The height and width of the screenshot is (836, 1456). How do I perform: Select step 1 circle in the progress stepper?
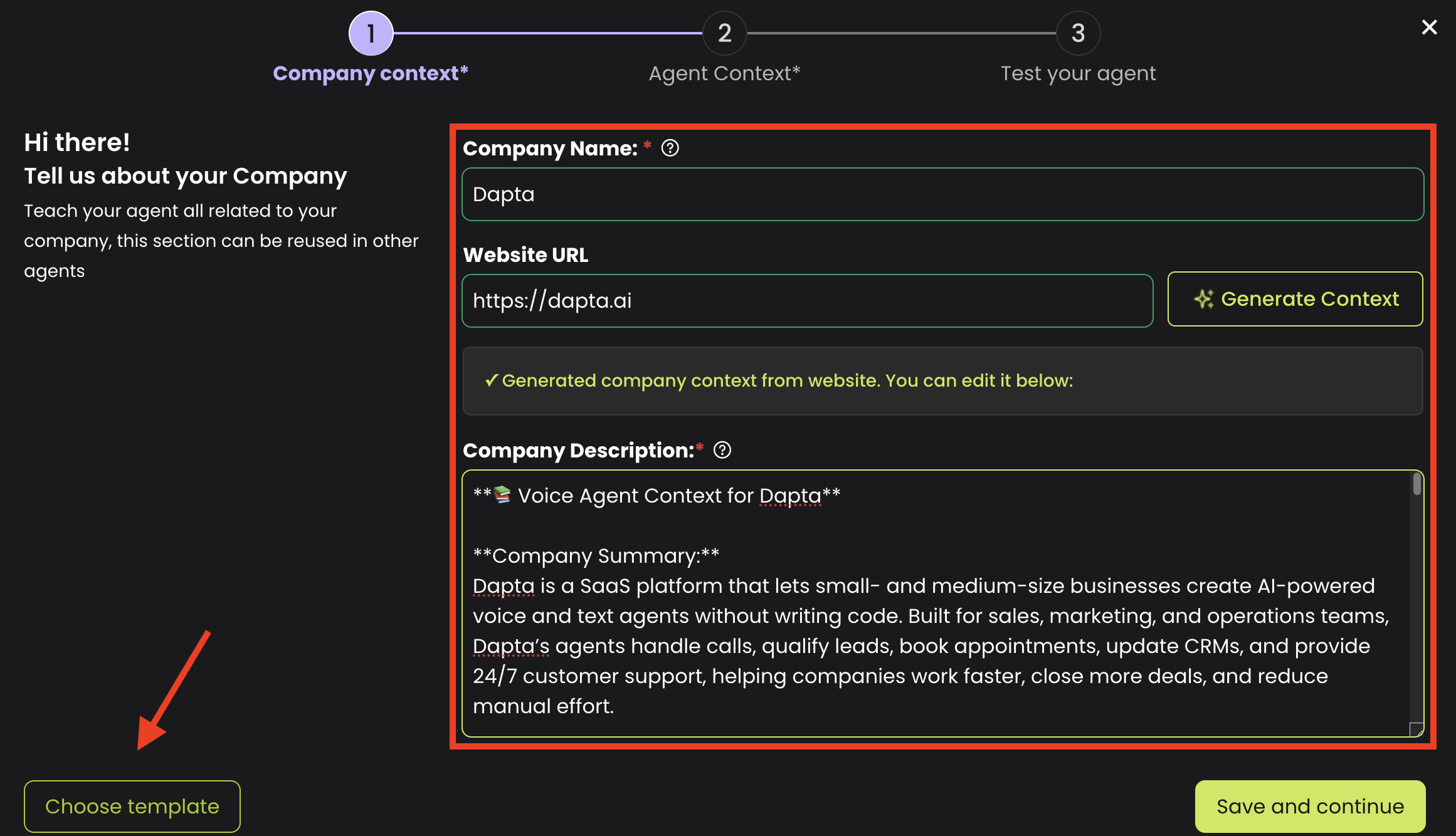click(371, 33)
